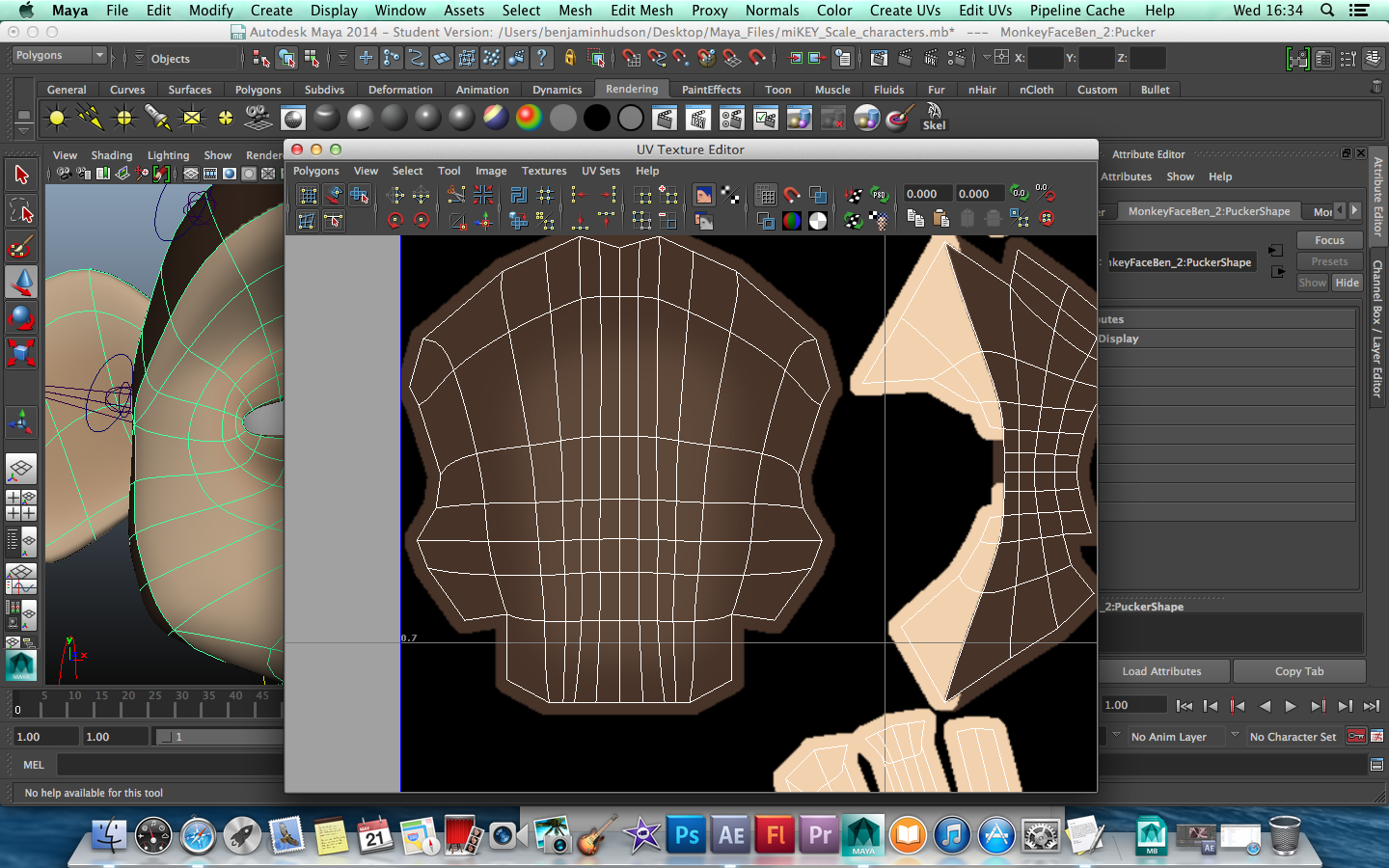Switch to the Polygons shelf tab

(258, 90)
